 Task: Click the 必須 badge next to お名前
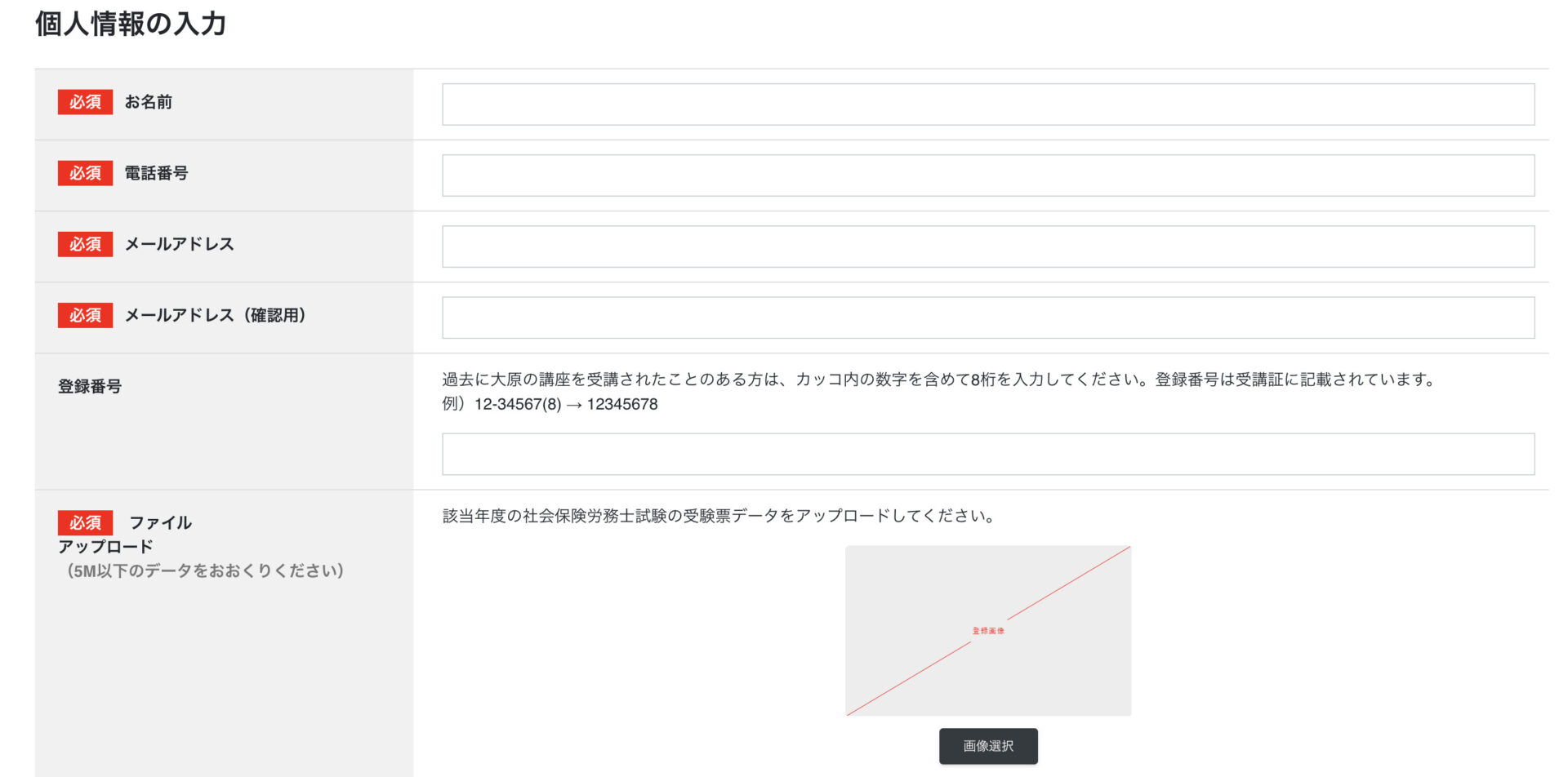[85, 102]
